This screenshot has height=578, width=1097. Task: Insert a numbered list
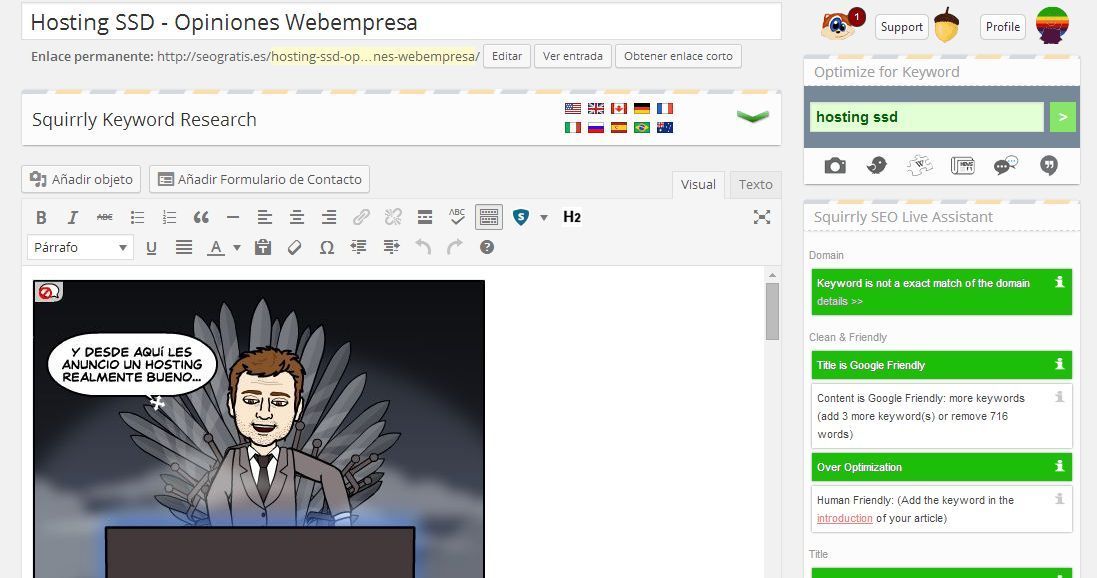coord(169,218)
